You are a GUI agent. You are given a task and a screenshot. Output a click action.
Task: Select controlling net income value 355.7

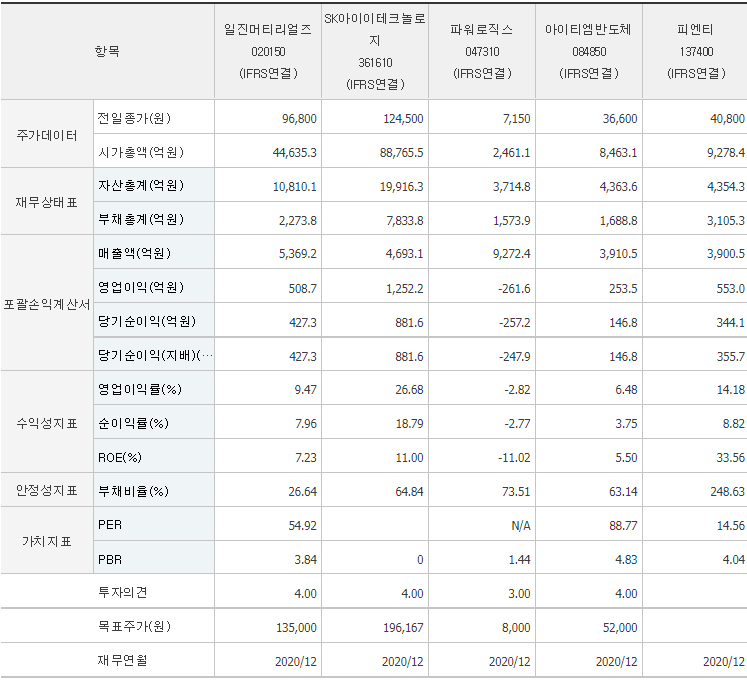730,356
